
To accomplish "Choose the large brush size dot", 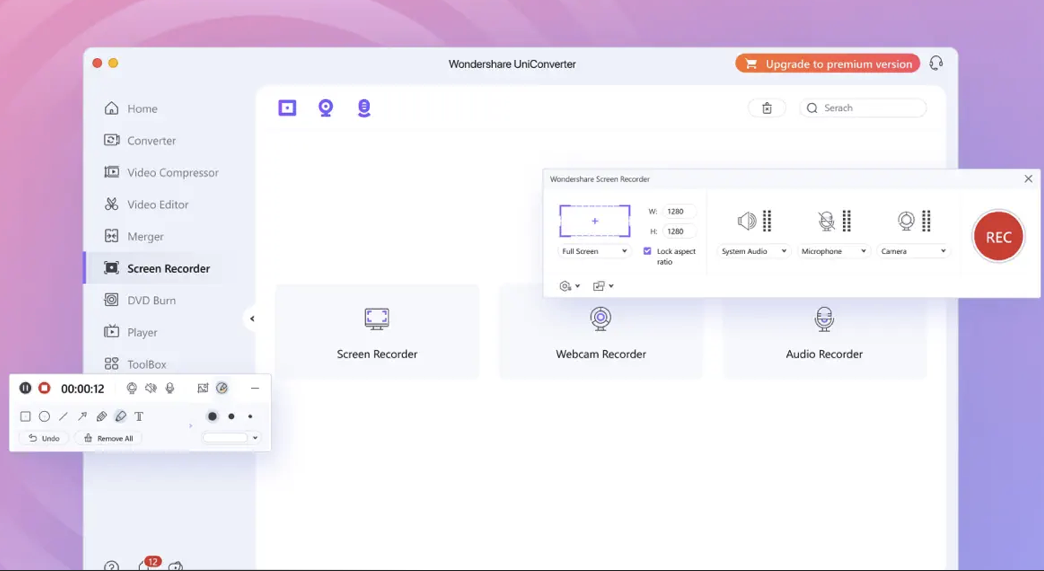I will pyautogui.click(x=212, y=417).
